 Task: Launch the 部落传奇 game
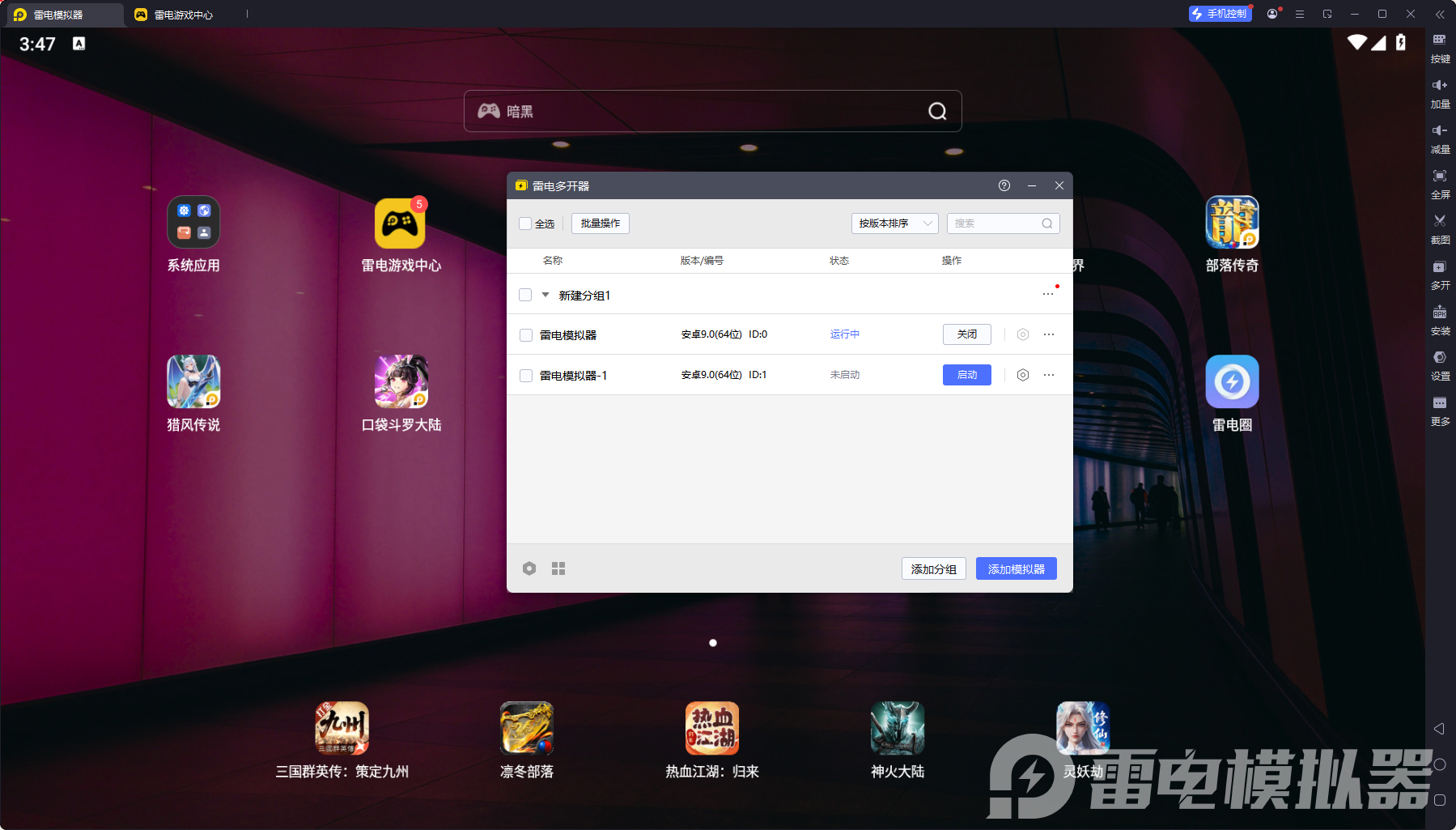pyautogui.click(x=1233, y=222)
